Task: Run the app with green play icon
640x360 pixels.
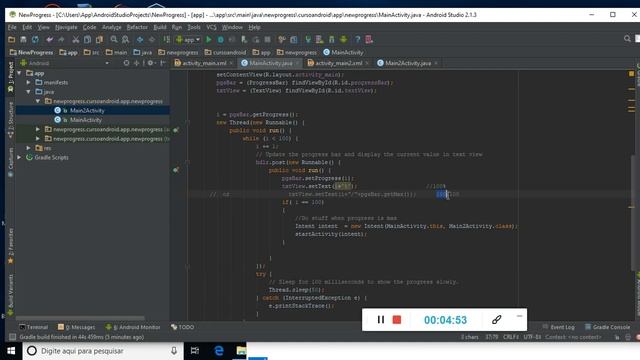Action: click(209, 40)
